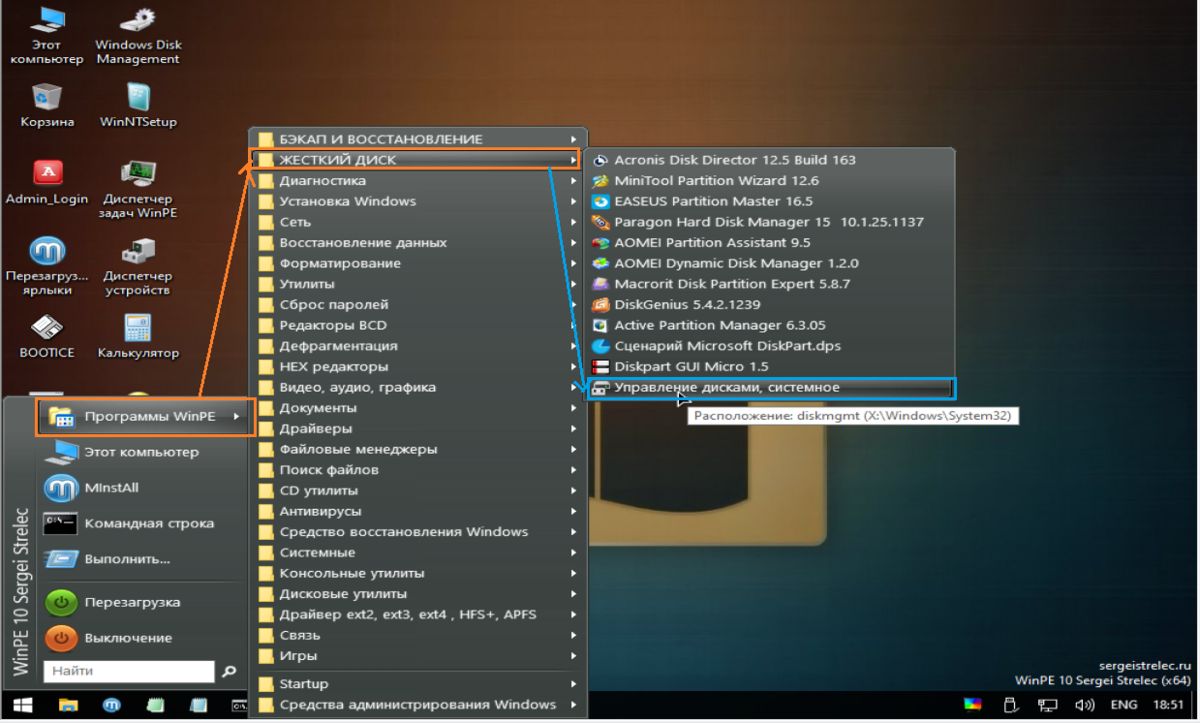
Task: Open Антивирусы folder
Action: click(416, 511)
